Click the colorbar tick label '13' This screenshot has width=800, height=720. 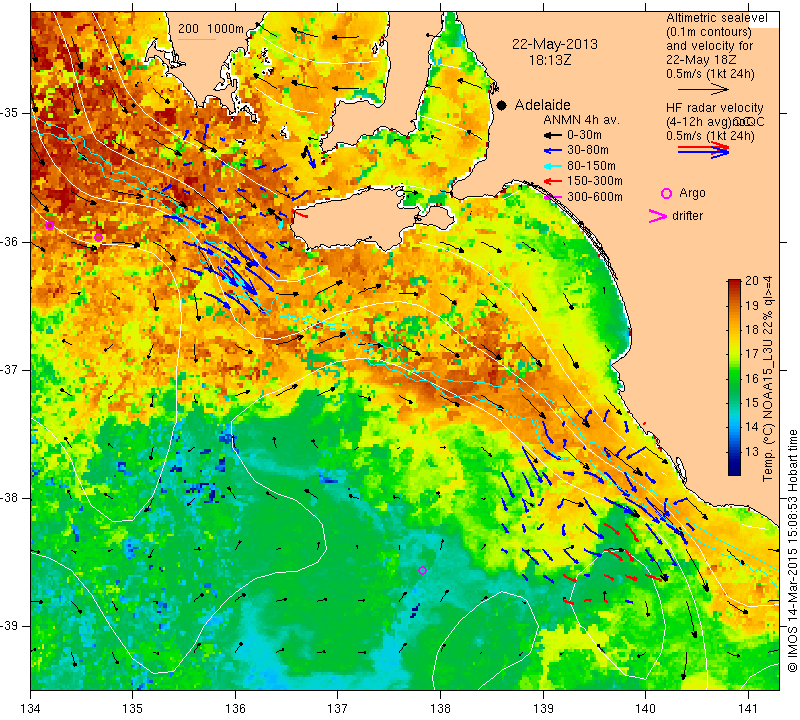(752, 452)
